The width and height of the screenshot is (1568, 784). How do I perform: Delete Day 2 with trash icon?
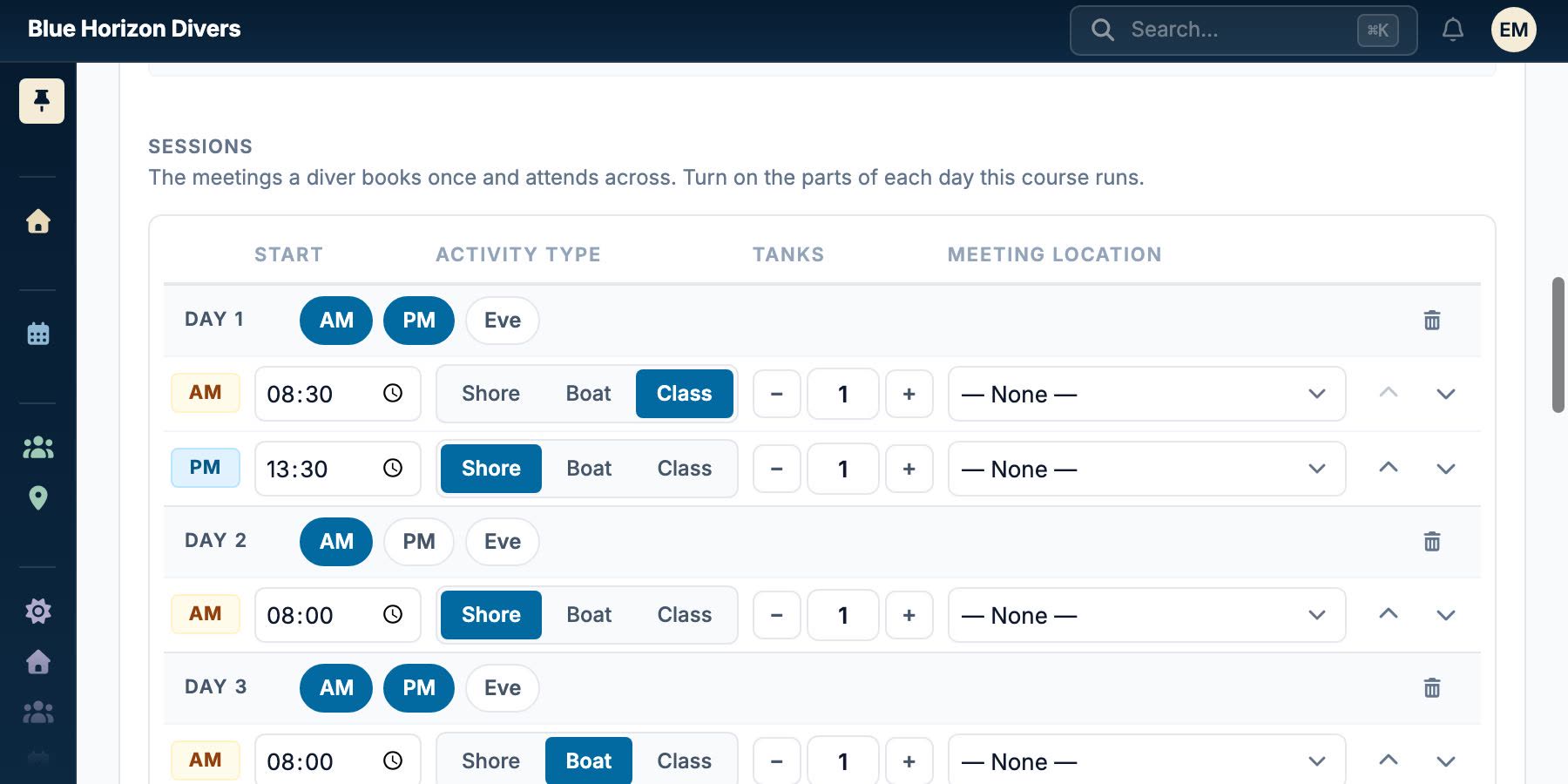pyautogui.click(x=1432, y=542)
